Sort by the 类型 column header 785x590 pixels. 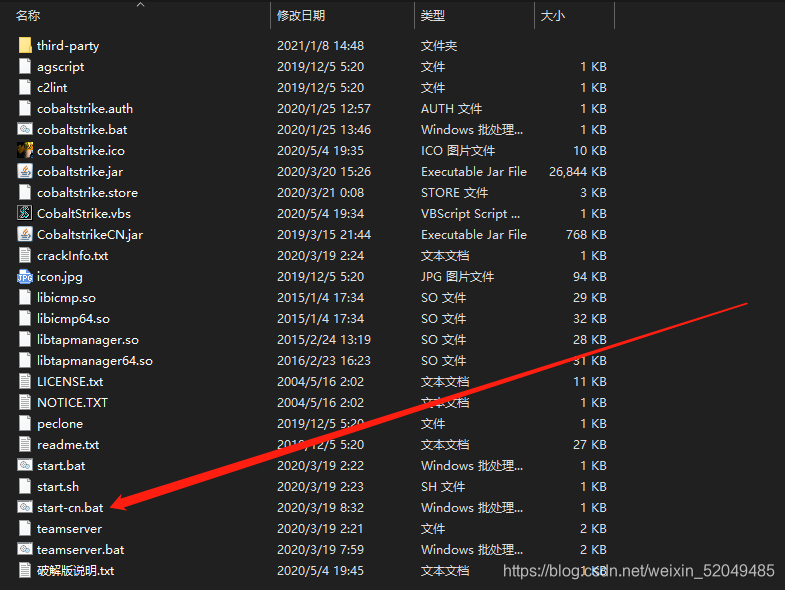tap(433, 16)
